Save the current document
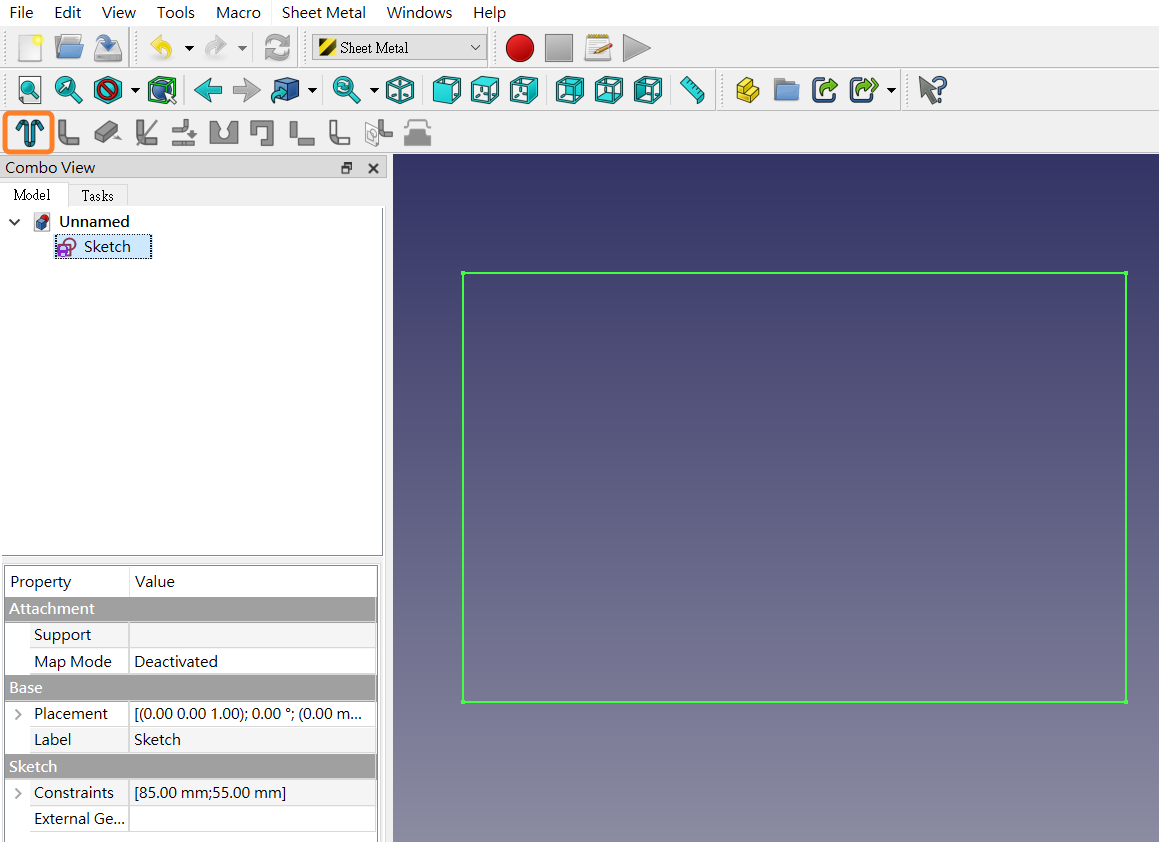 tap(108, 48)
